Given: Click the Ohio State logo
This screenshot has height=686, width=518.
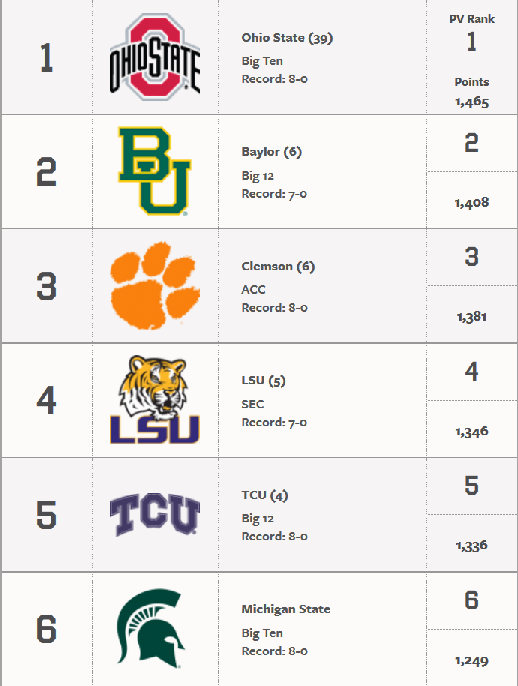Looking at the screenshot, I should pyautogui.click(x=155, y=57).
